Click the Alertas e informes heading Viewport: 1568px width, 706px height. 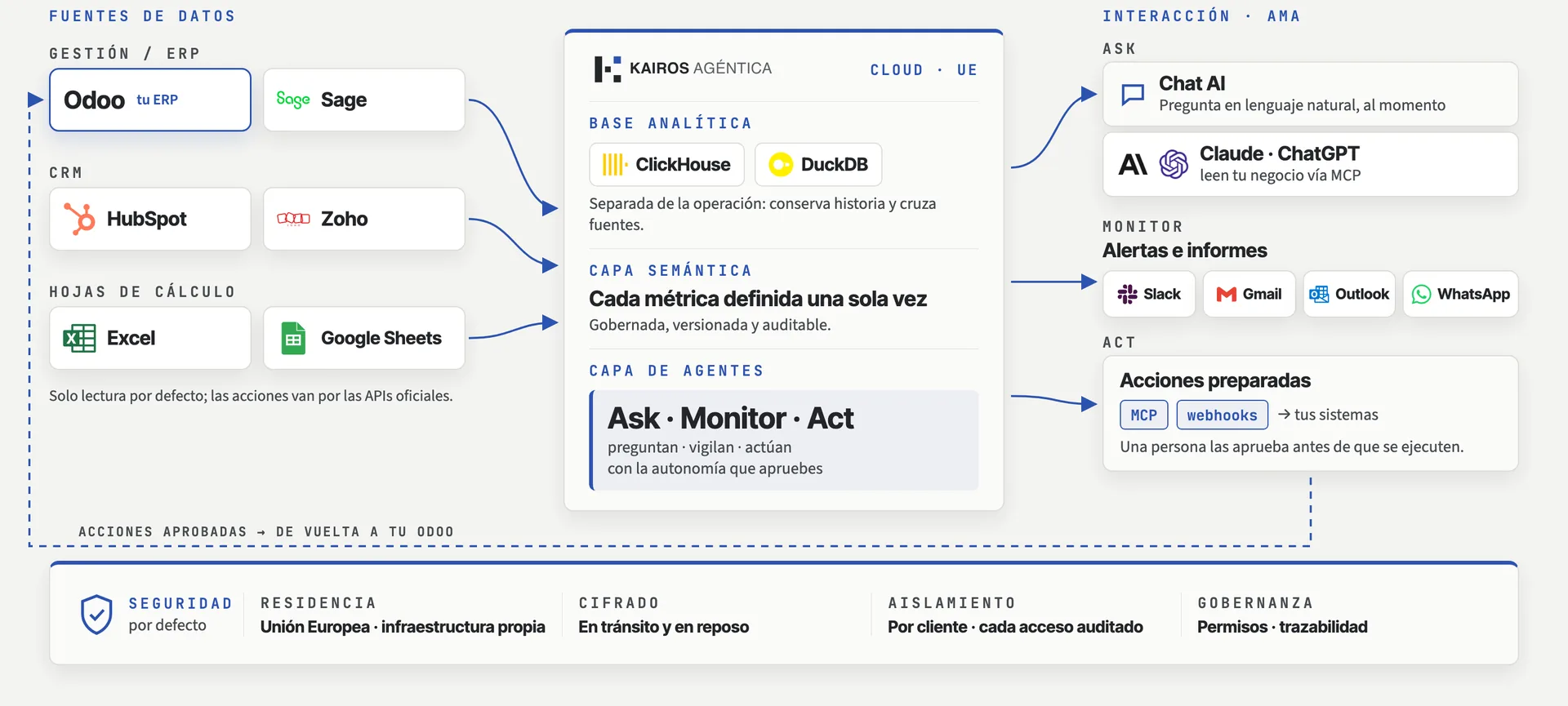[1185, 251]
